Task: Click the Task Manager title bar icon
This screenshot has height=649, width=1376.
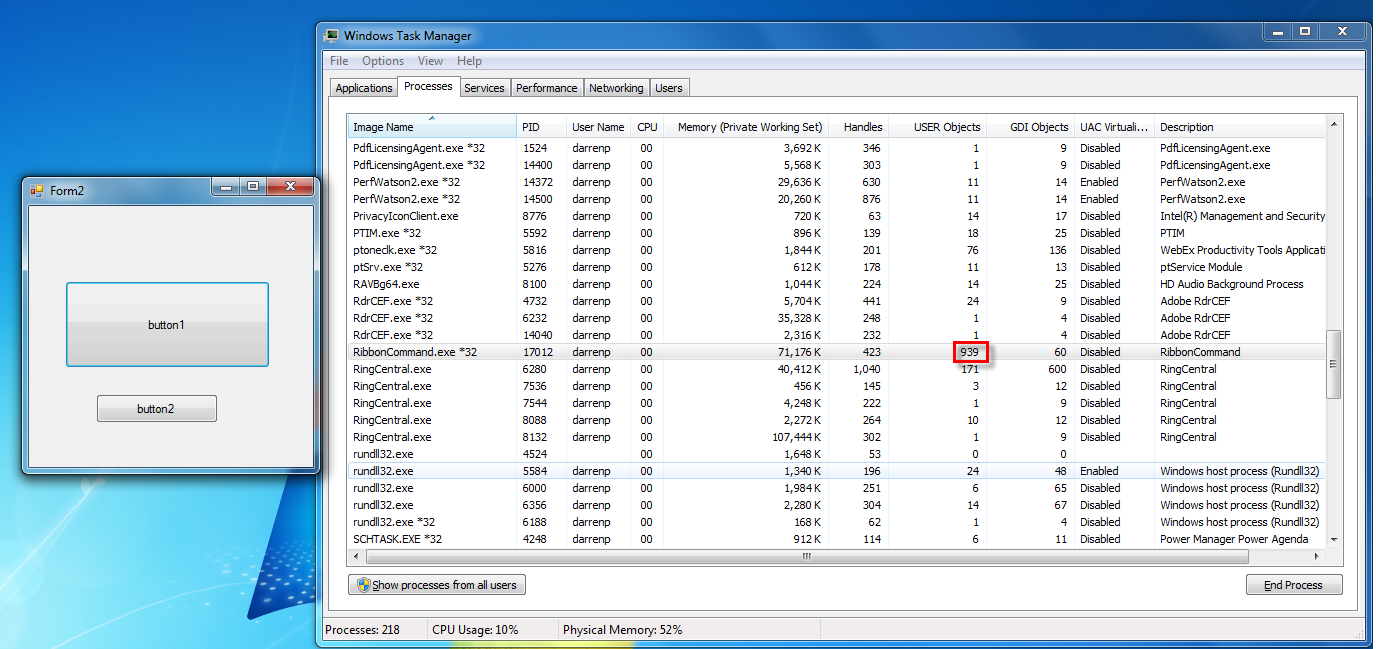Action: point(332,35)
